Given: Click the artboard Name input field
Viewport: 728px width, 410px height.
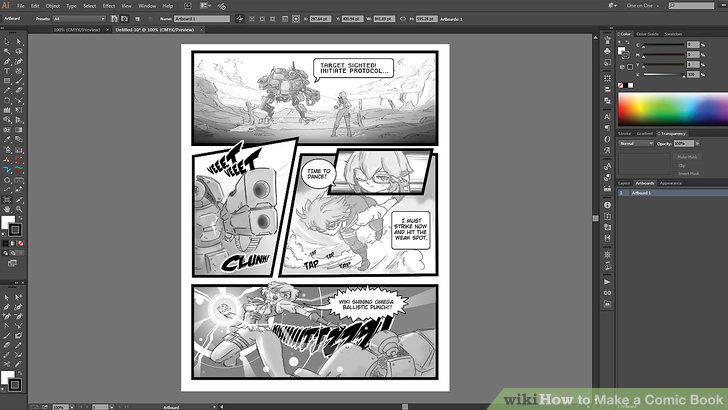Looking at the screenshot, I should pos(202,19).
